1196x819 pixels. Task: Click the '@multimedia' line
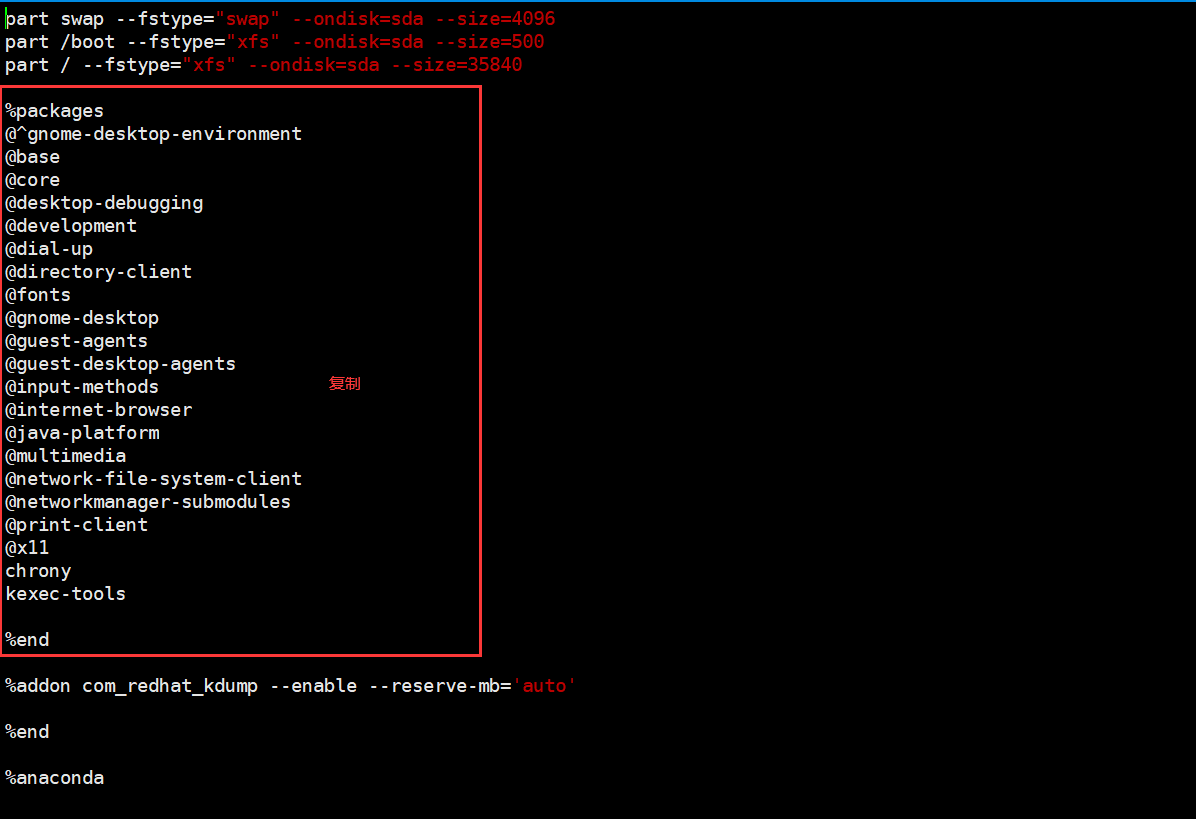(x=66, y=455)
